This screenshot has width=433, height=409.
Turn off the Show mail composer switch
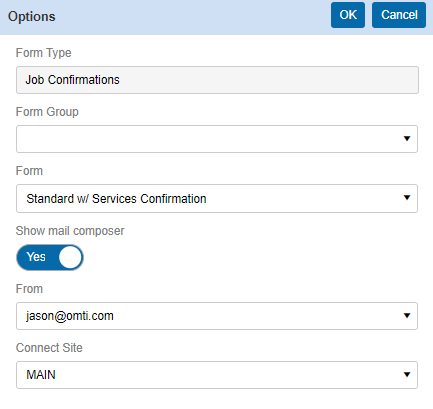(x=50, y=257)
